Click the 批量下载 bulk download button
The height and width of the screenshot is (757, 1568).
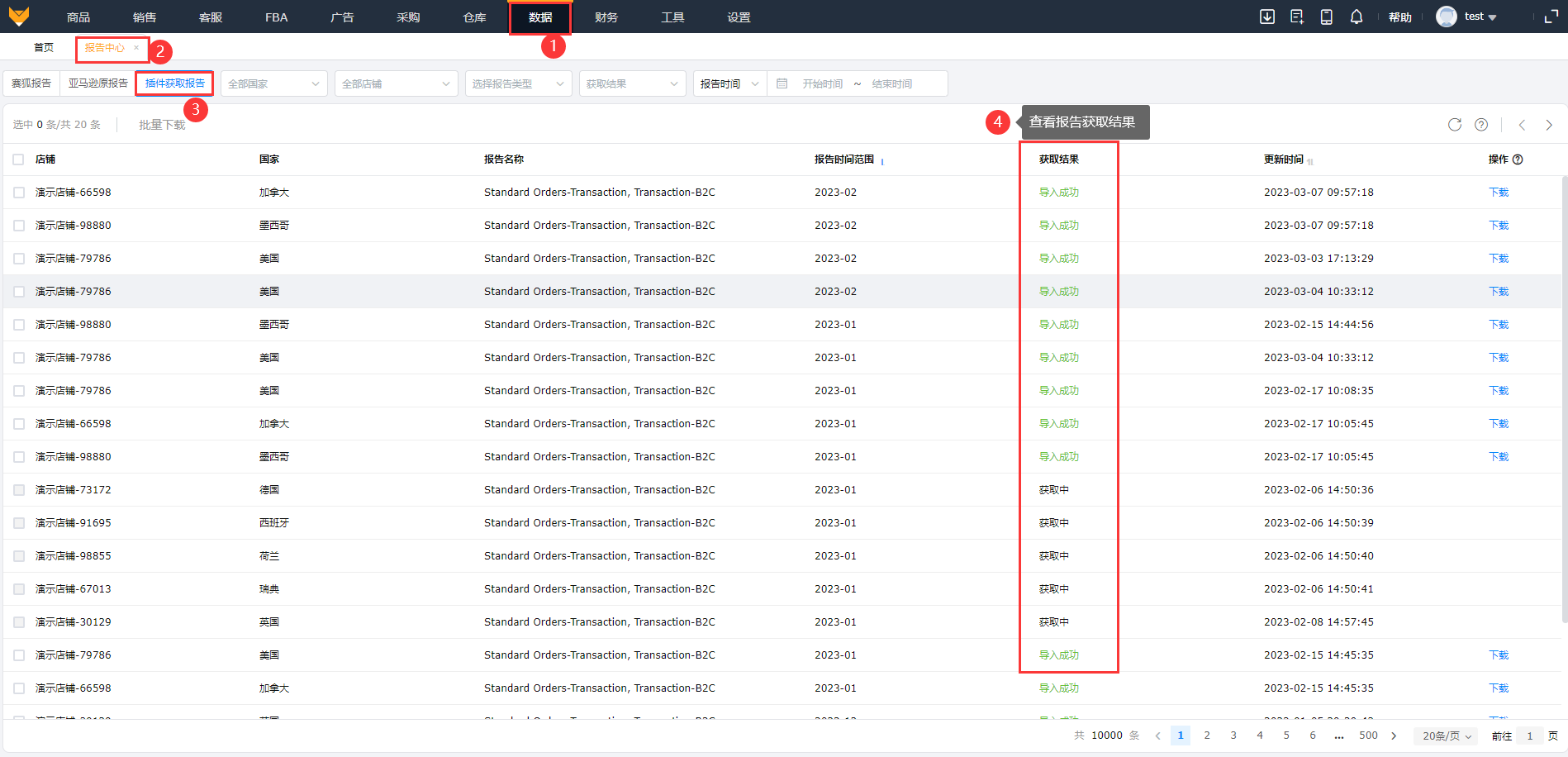[162, 125]
